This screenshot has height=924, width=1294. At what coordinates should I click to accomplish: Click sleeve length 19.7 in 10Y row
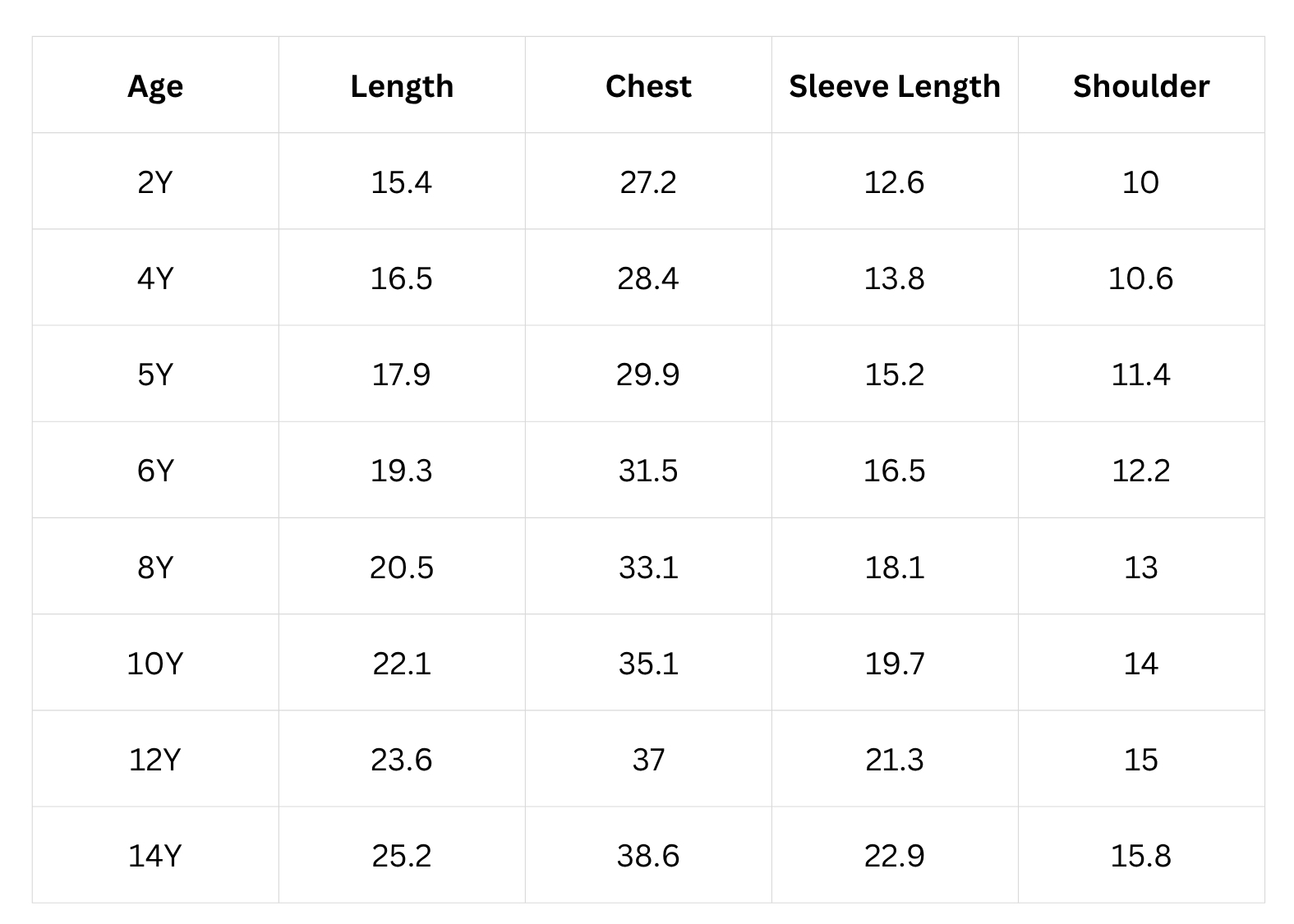pos(895,663)
